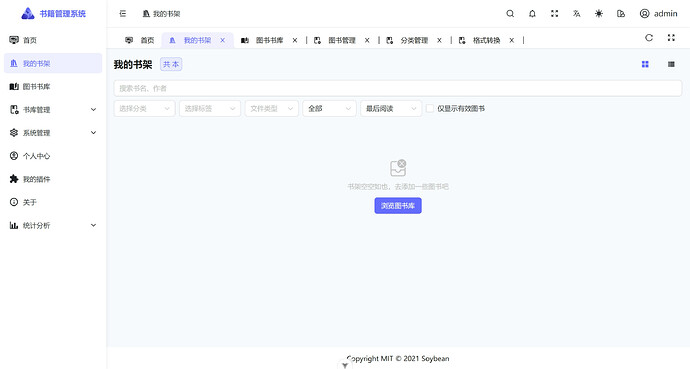The image size is (690, 369).
Task: Expand the 系统管理 sidebar menu
Action: pyautogui.click(x=53, y=133)
